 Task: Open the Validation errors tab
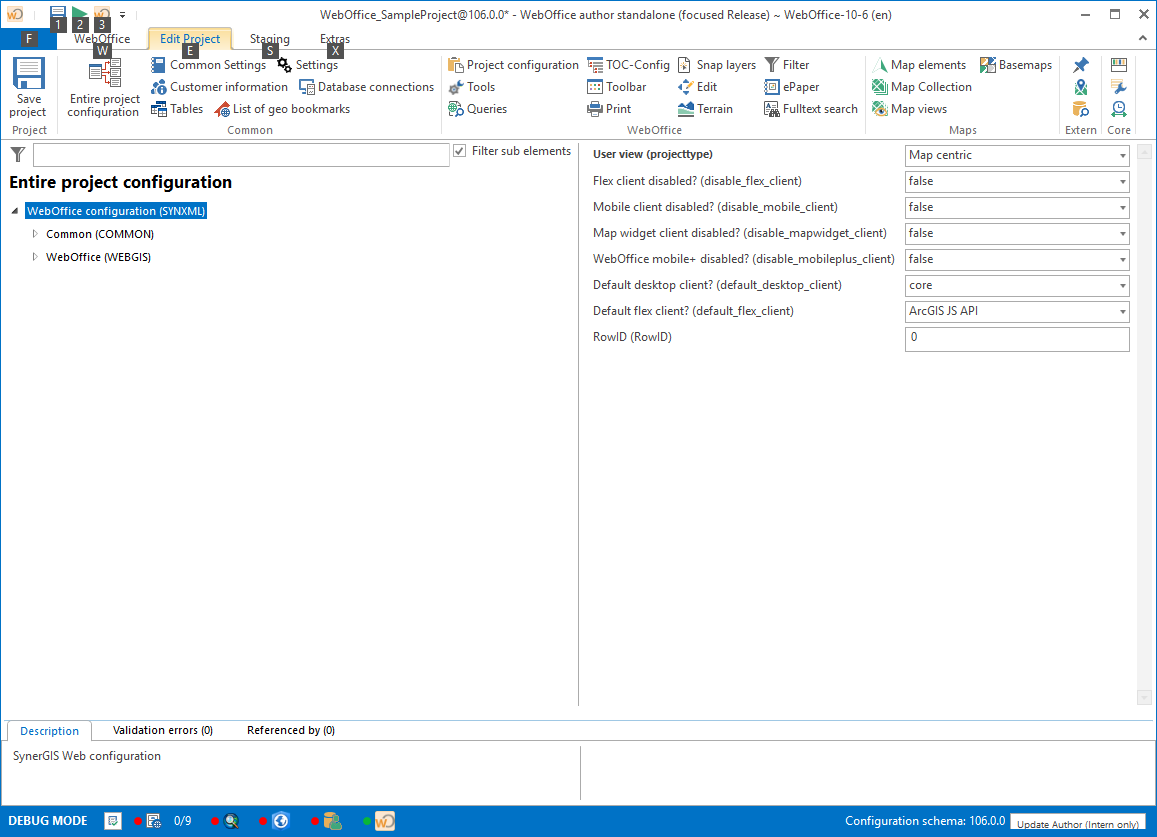click(x=163, y=730)
